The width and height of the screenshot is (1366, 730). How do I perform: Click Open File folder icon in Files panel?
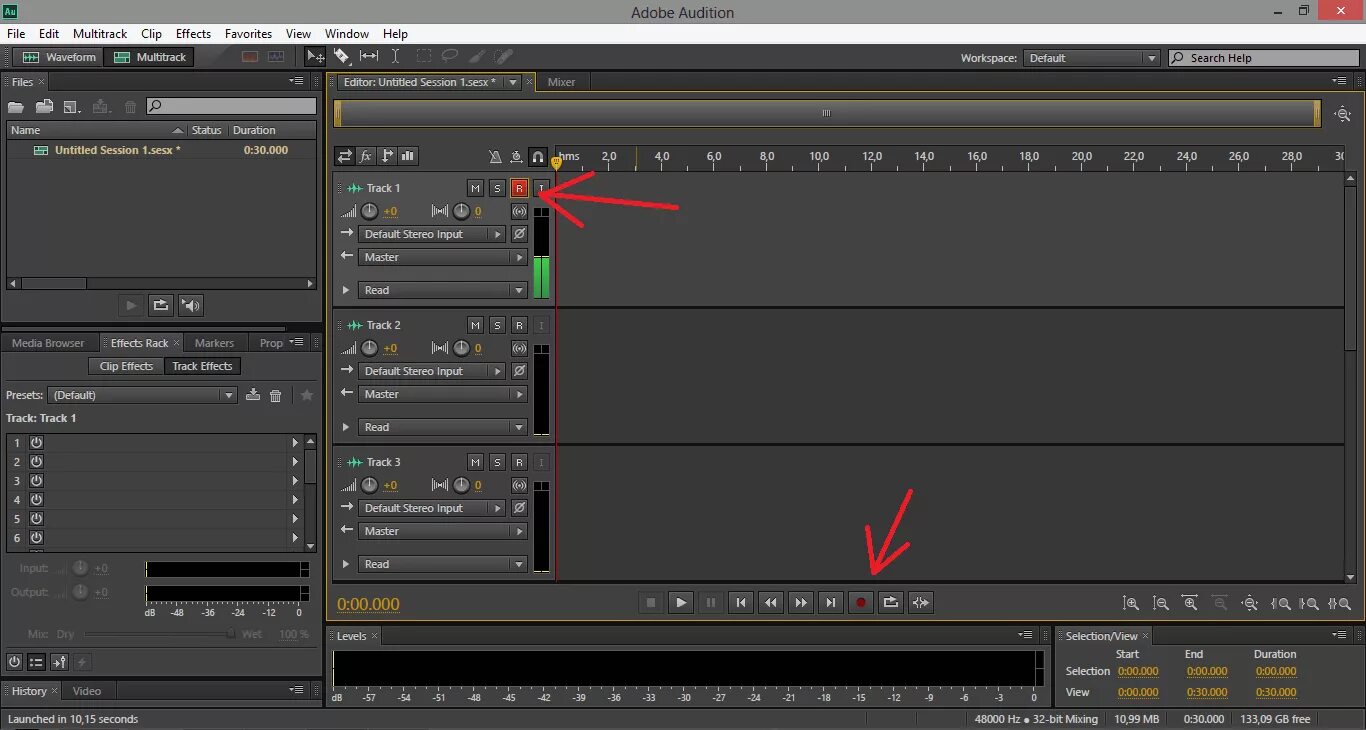pos(16,106)
